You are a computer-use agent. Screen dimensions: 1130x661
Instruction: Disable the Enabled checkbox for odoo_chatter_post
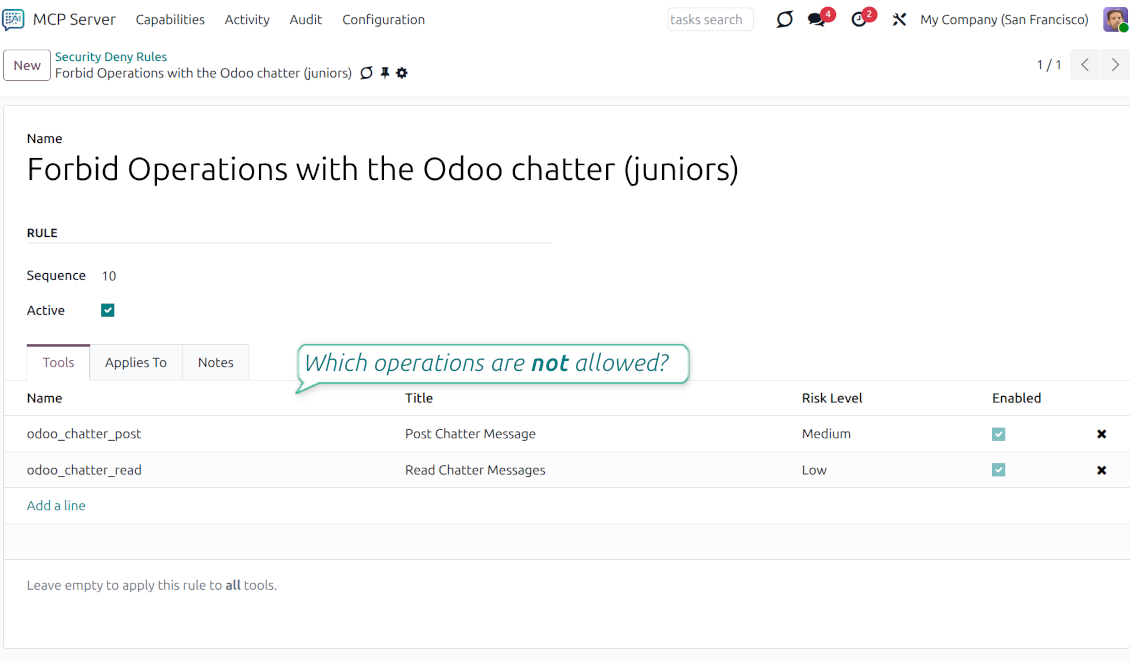pyautogui.click(x=998, y=434)
